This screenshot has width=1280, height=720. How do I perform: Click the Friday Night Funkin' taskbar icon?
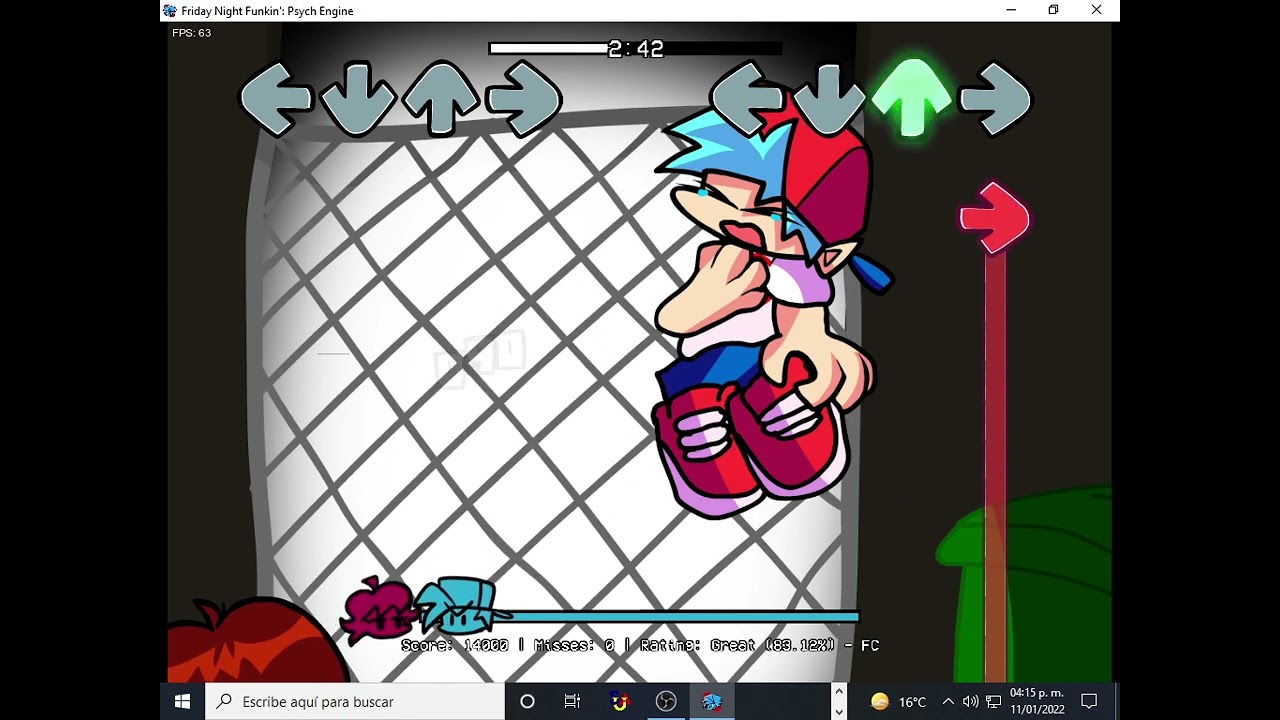point(712,701)
